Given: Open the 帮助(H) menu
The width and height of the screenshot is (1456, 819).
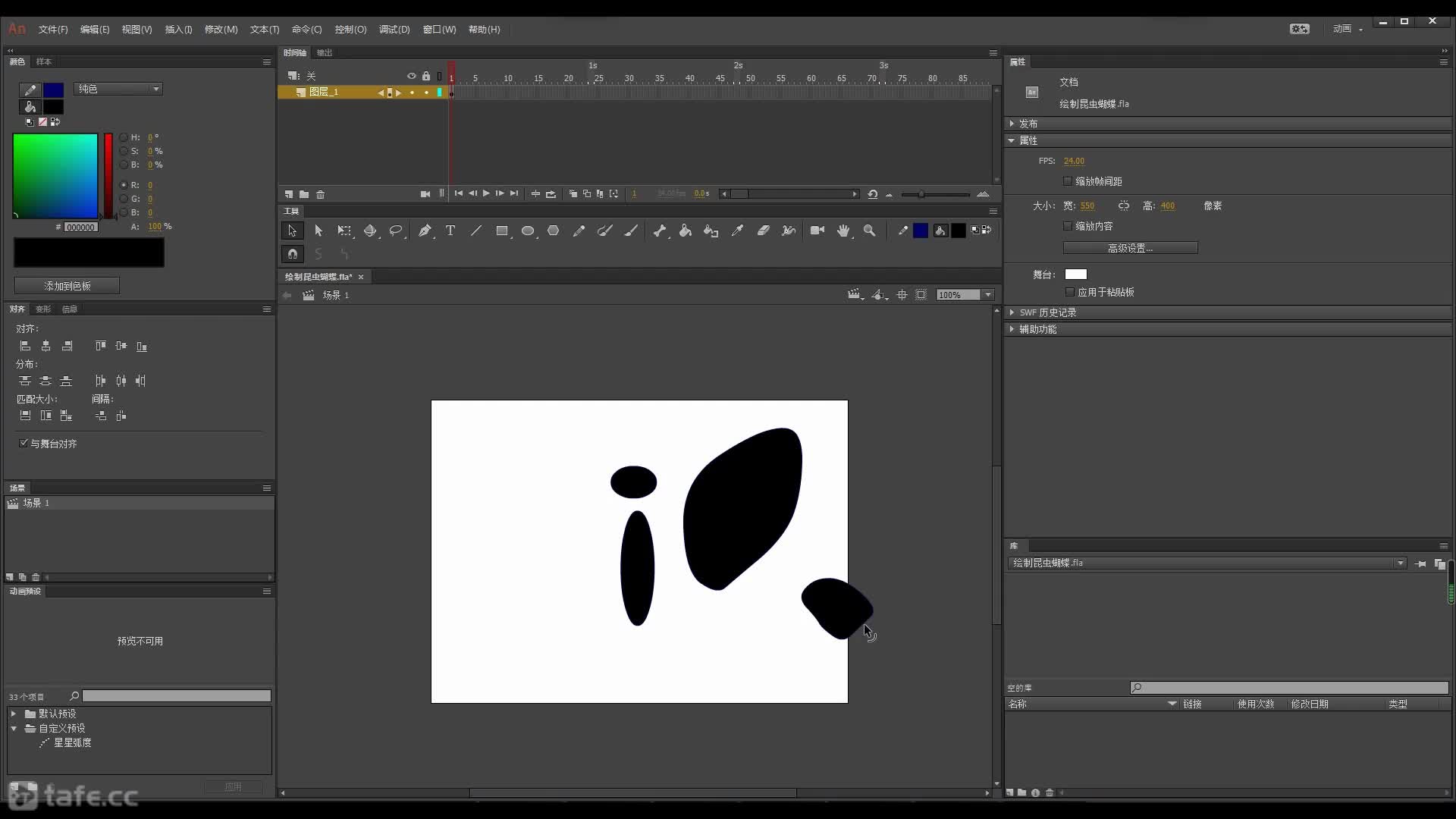Looking at the screenshot, I should click(x=485, y=30).
